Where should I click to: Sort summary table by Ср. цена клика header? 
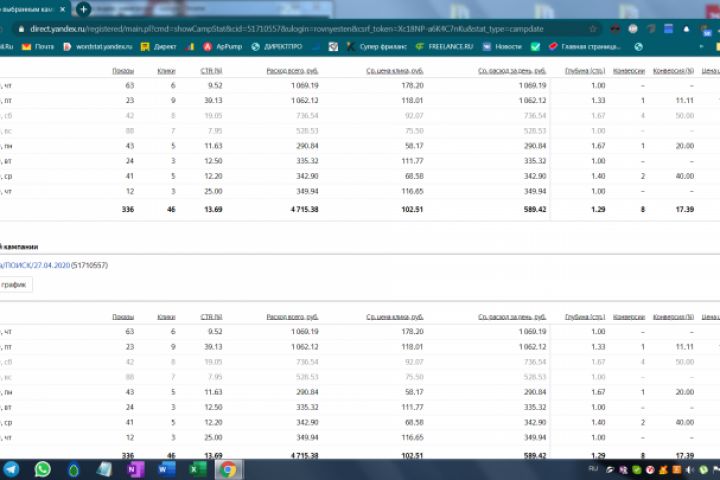pyautogui.click(x=394, y=71)
